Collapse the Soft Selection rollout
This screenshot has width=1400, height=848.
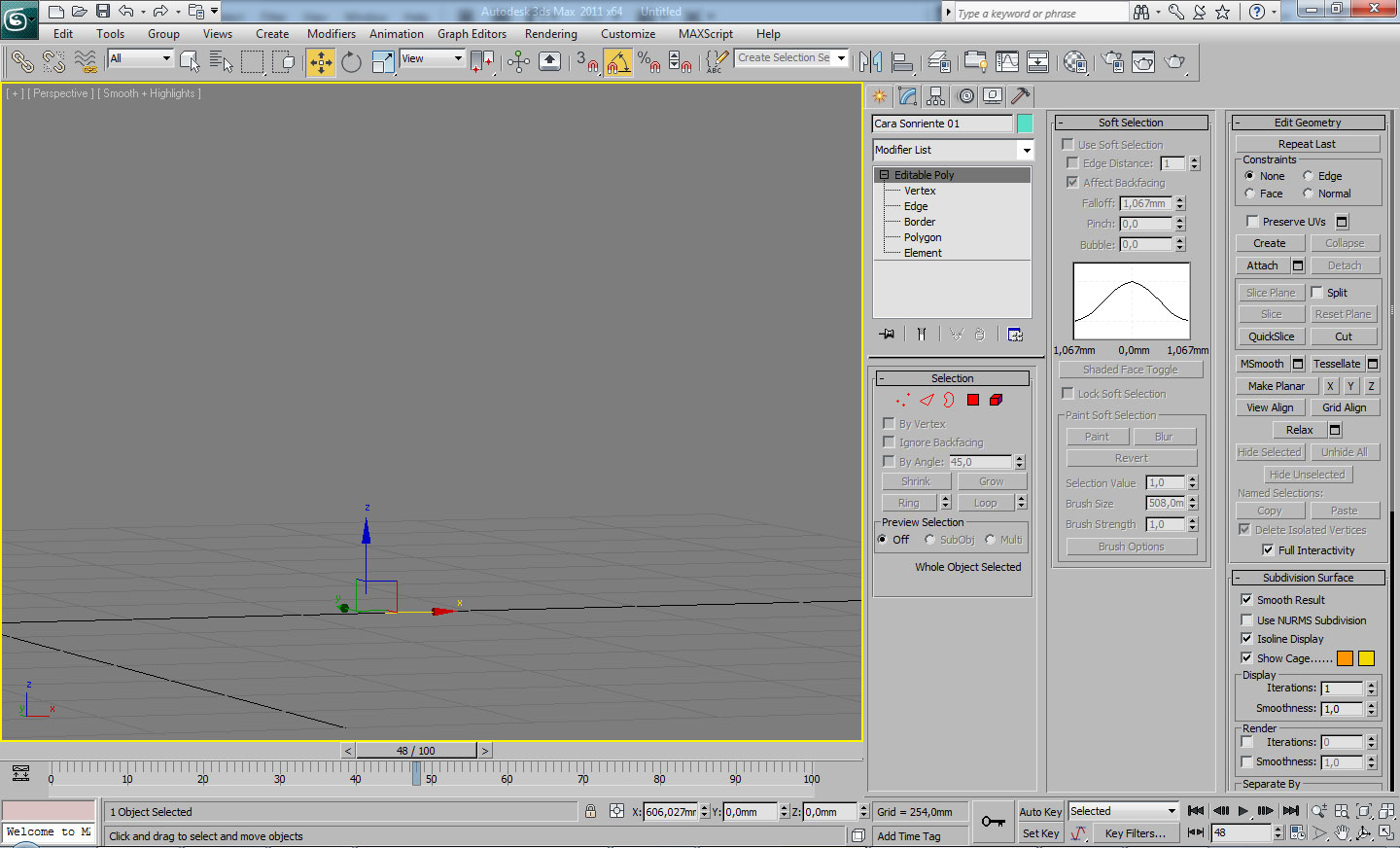coord(1132,123)
